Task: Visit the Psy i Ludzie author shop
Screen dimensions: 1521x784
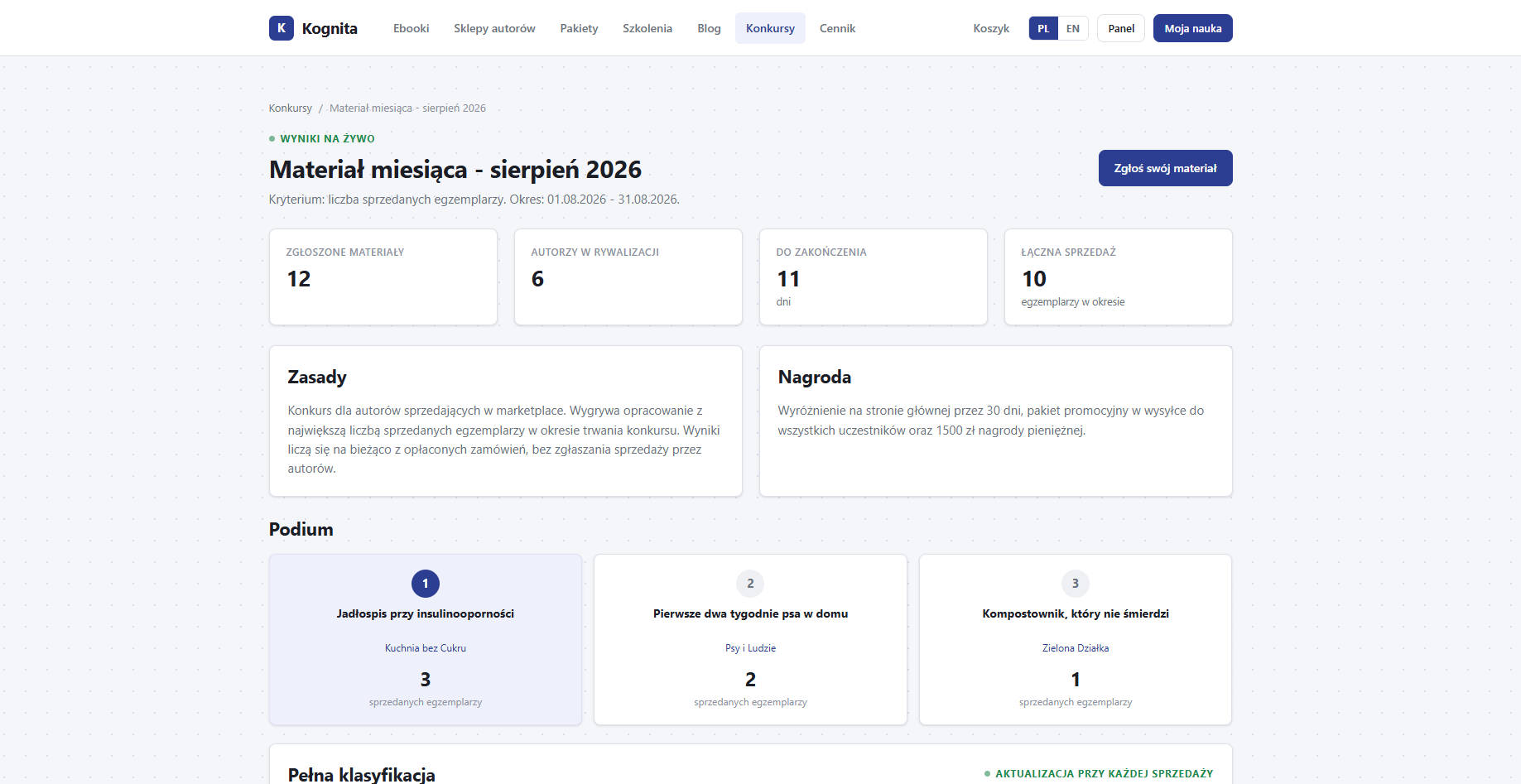Action: click(x=750, y=648)
